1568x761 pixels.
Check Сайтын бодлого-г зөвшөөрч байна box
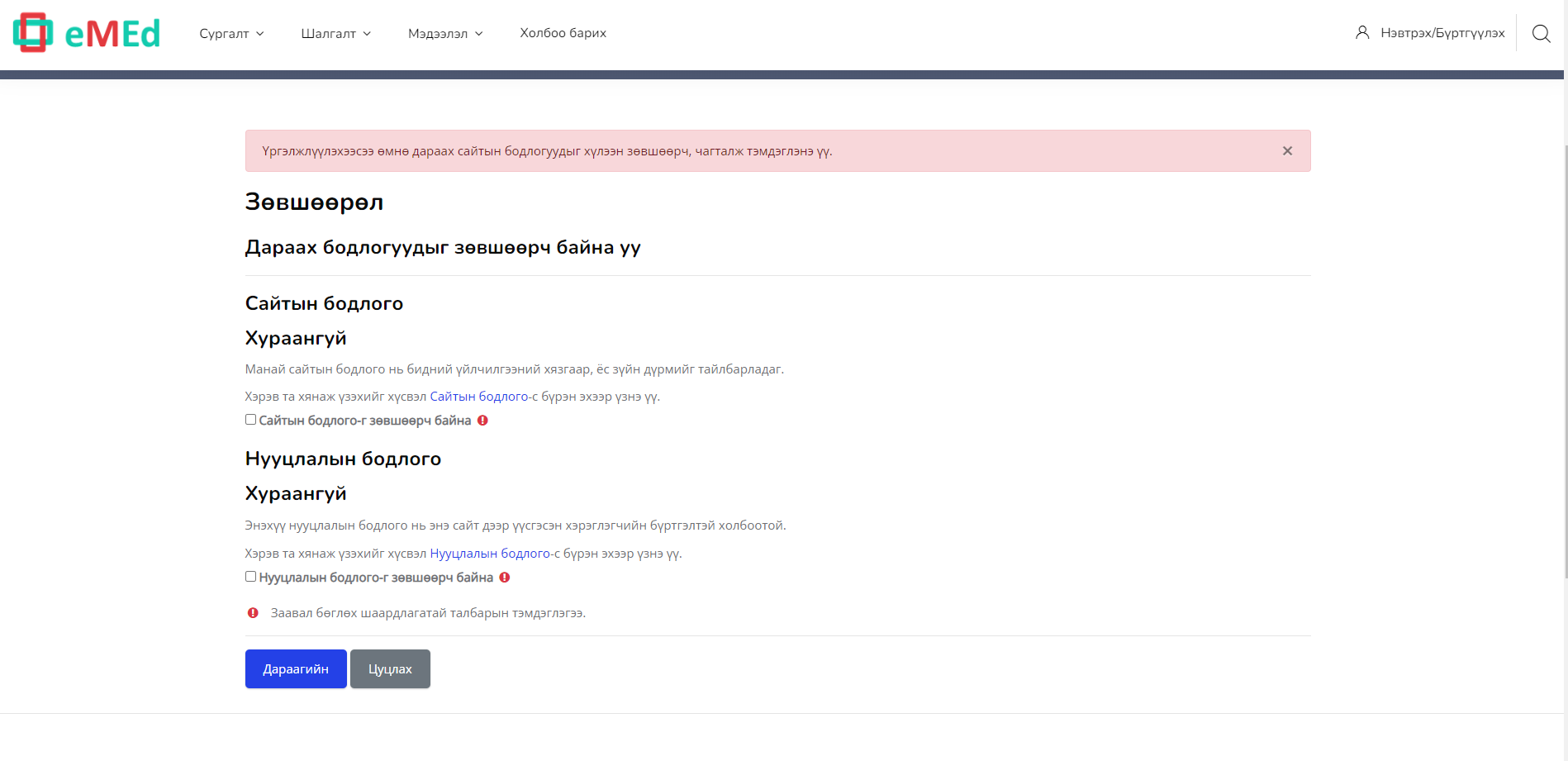tap(250, 420)
